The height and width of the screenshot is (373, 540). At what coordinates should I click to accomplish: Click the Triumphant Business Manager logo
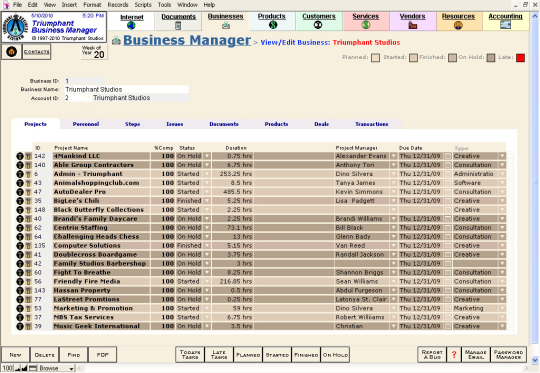[14, 27]
